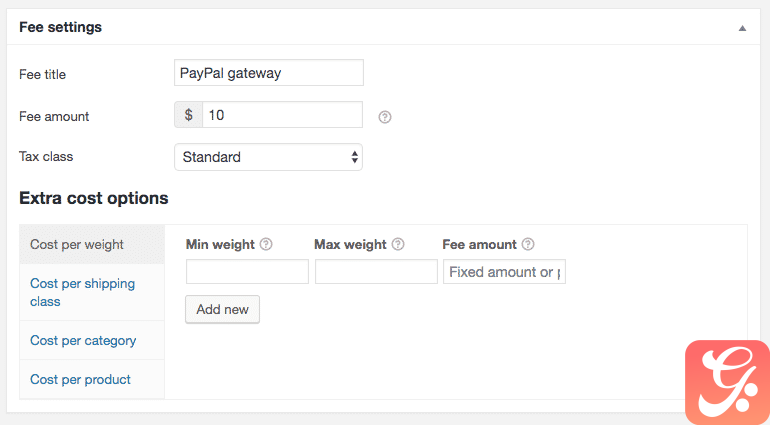Click the empty Max weight input box
This screenshot has width=770, height=425.
(376, 272)
